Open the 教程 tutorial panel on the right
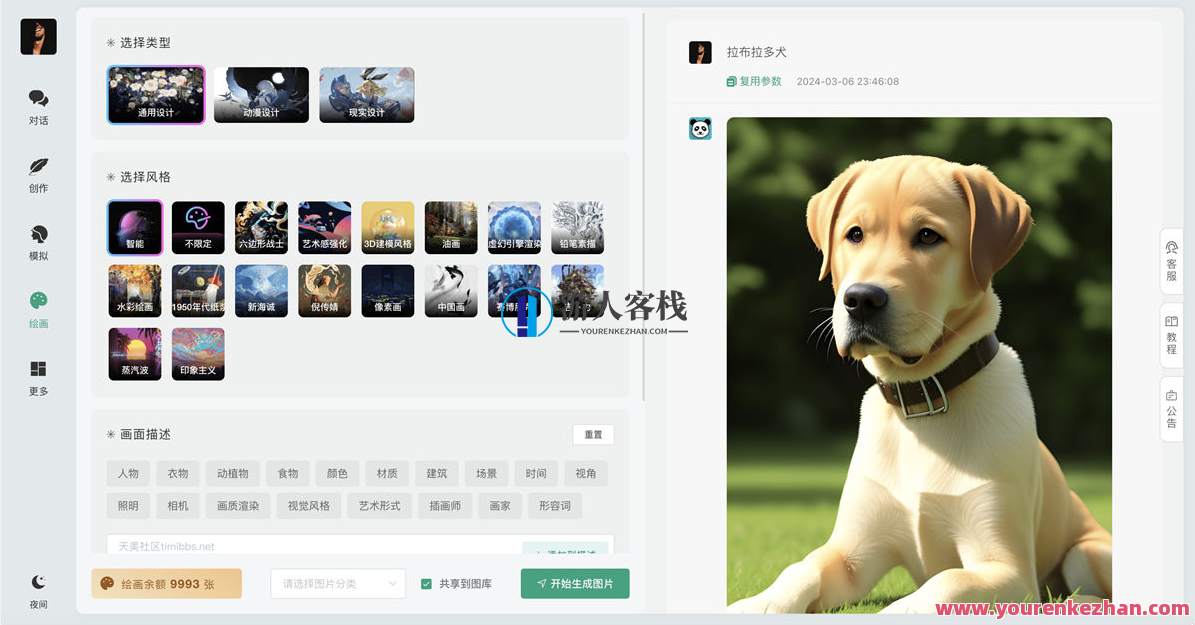 (x=1172, y=335)
